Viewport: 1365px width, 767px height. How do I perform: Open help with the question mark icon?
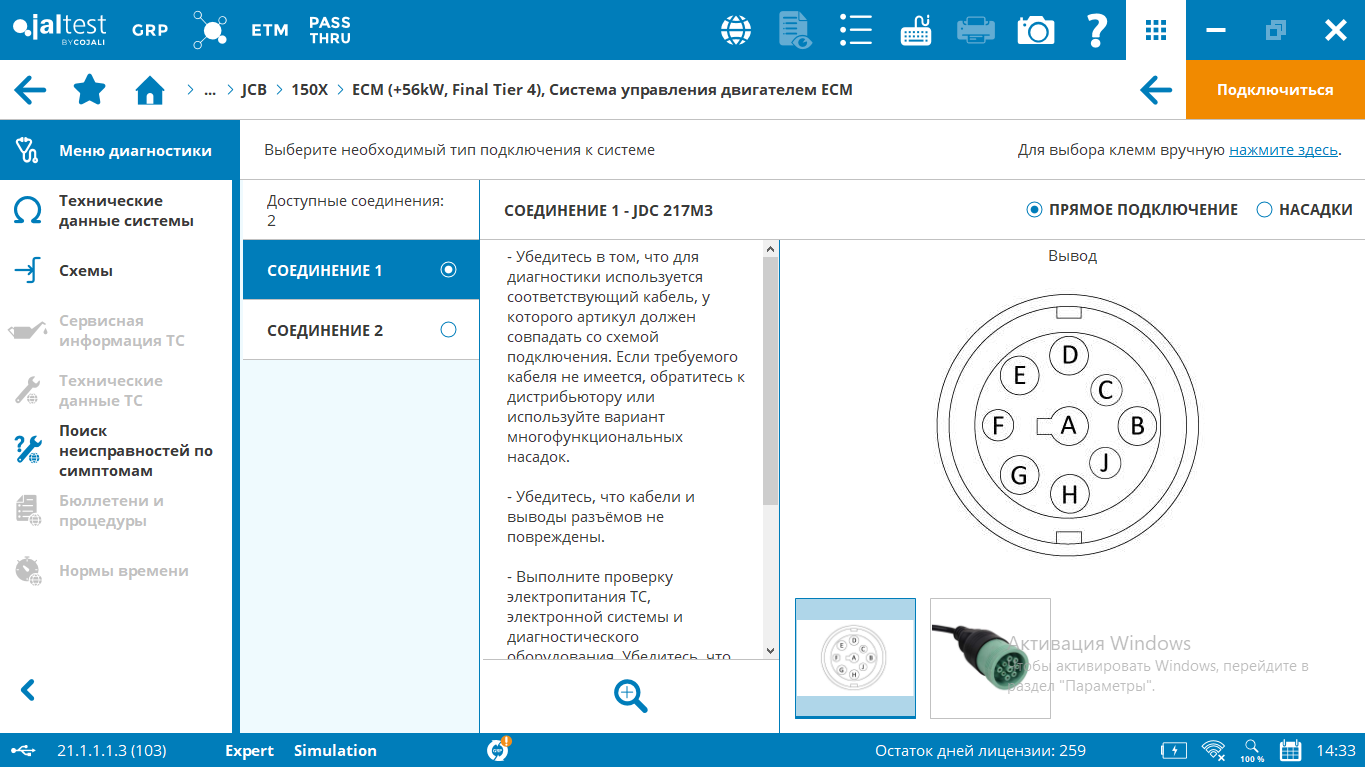1096,30
